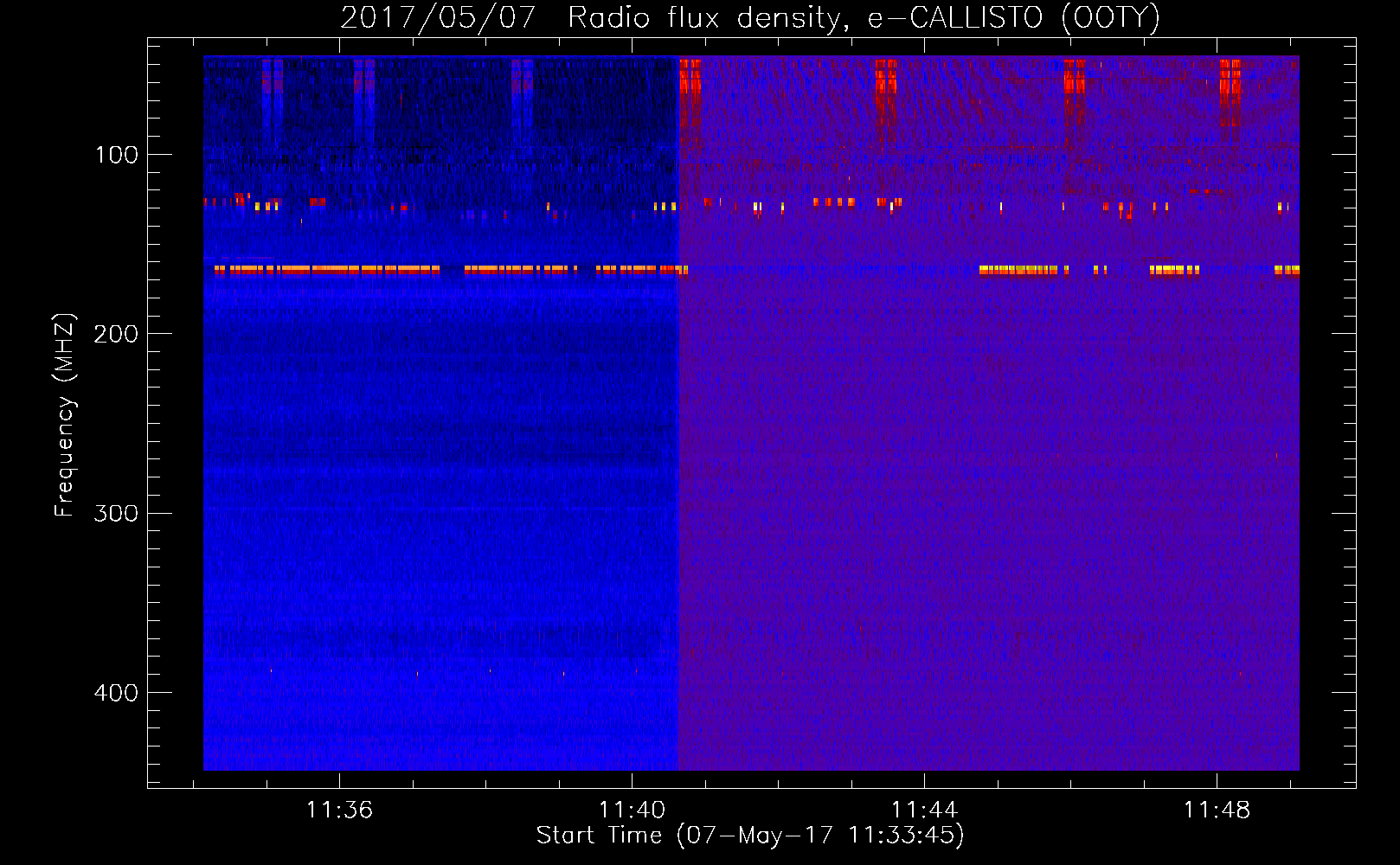1400x865 pixels.
Task: Click the 100 frequency tick label
Action: [x=117, y=155]
